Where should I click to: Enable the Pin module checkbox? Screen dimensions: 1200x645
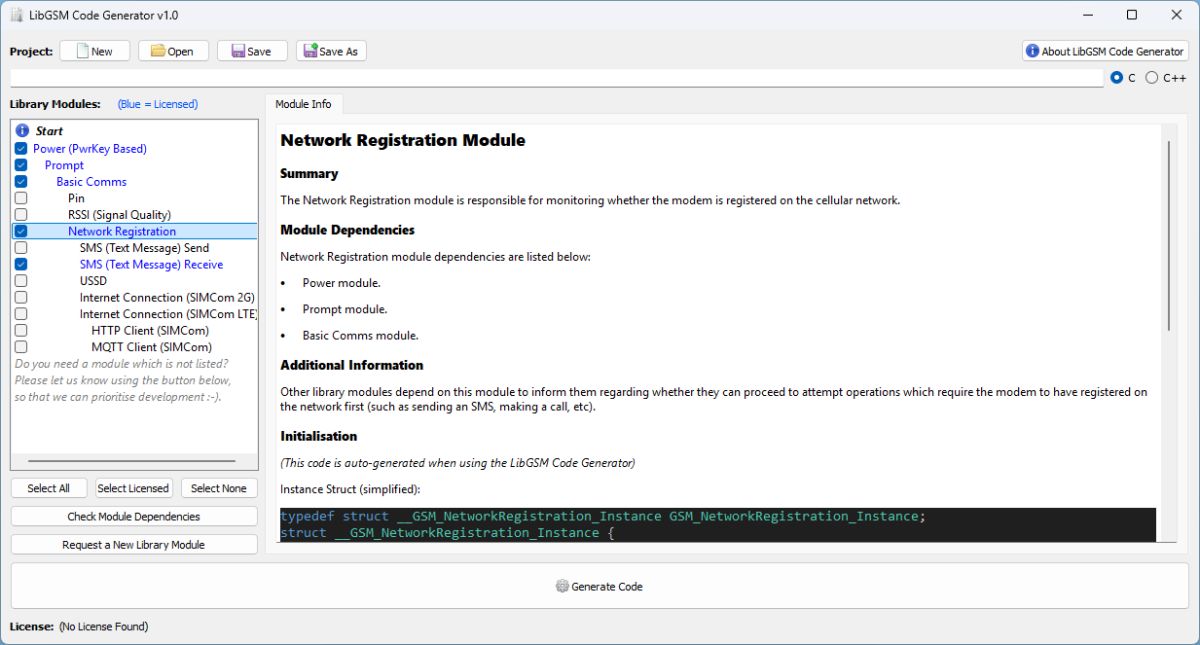(x=21, y=198)
